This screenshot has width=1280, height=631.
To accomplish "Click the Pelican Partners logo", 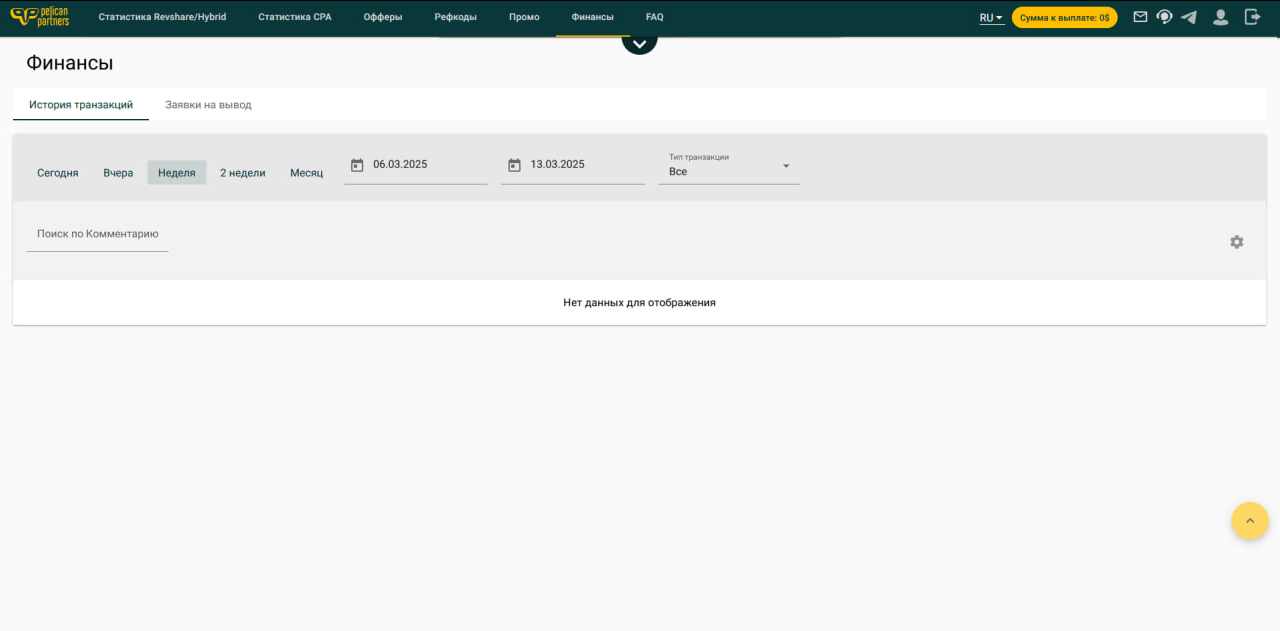I will [40, 17].
